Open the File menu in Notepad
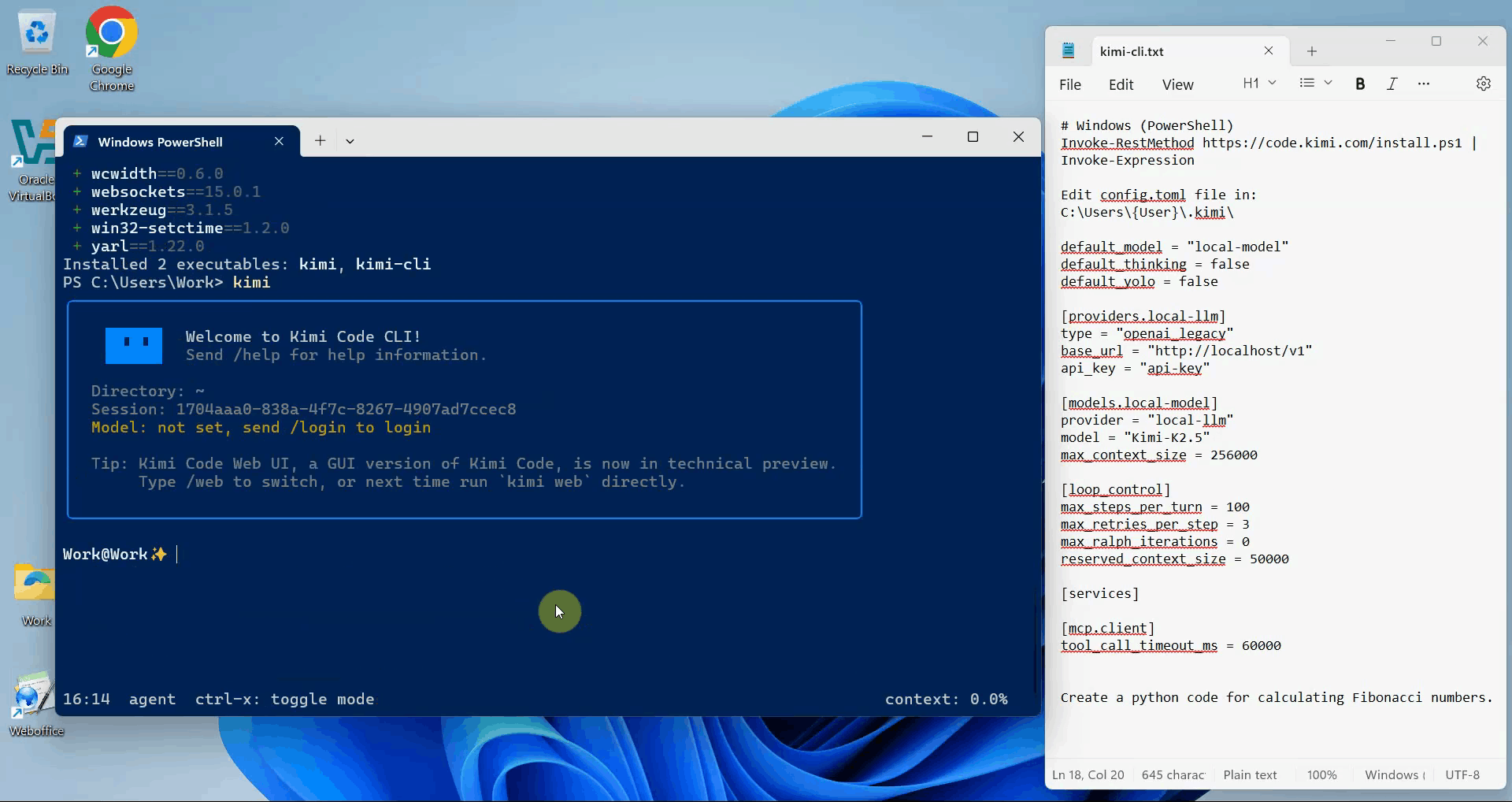 tap(1070, 84)
